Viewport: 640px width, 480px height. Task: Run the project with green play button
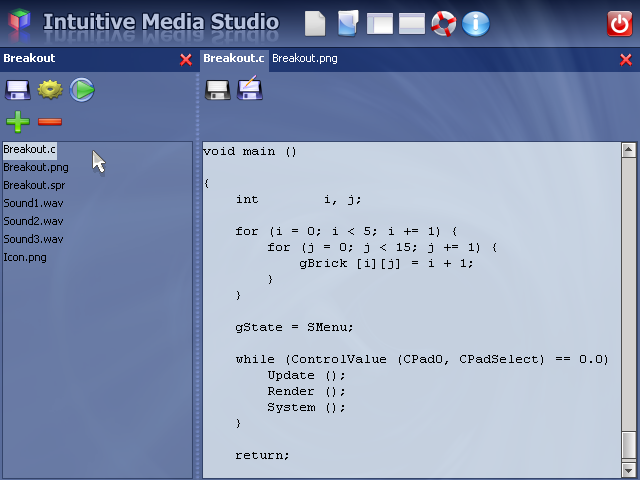(82, 90)
